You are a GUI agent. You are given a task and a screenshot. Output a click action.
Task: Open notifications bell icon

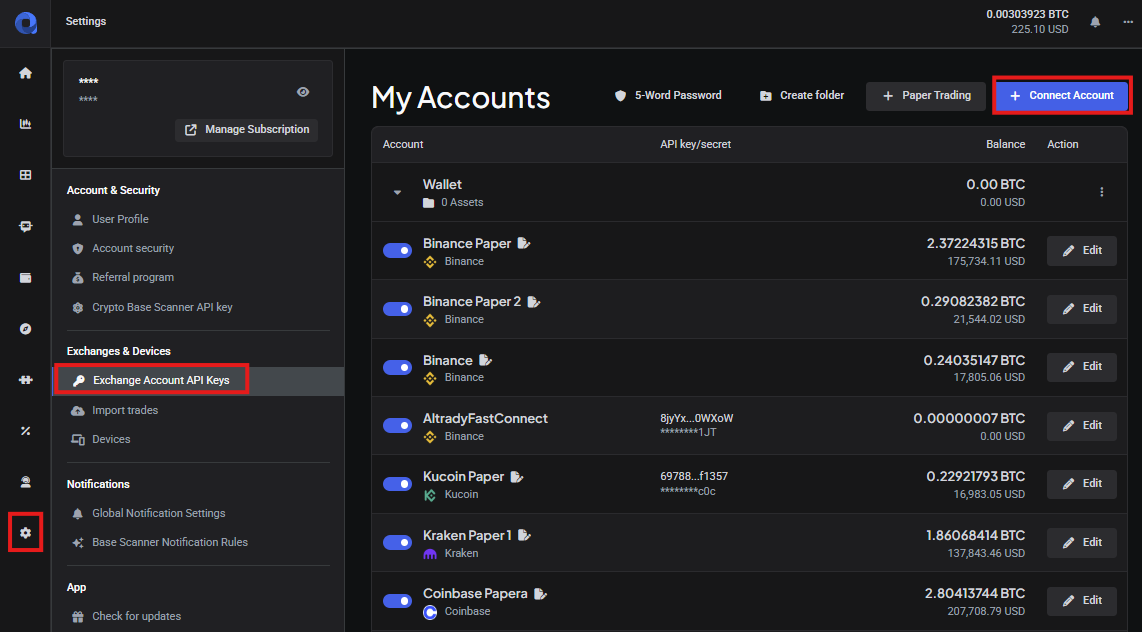pos(1095,22)
